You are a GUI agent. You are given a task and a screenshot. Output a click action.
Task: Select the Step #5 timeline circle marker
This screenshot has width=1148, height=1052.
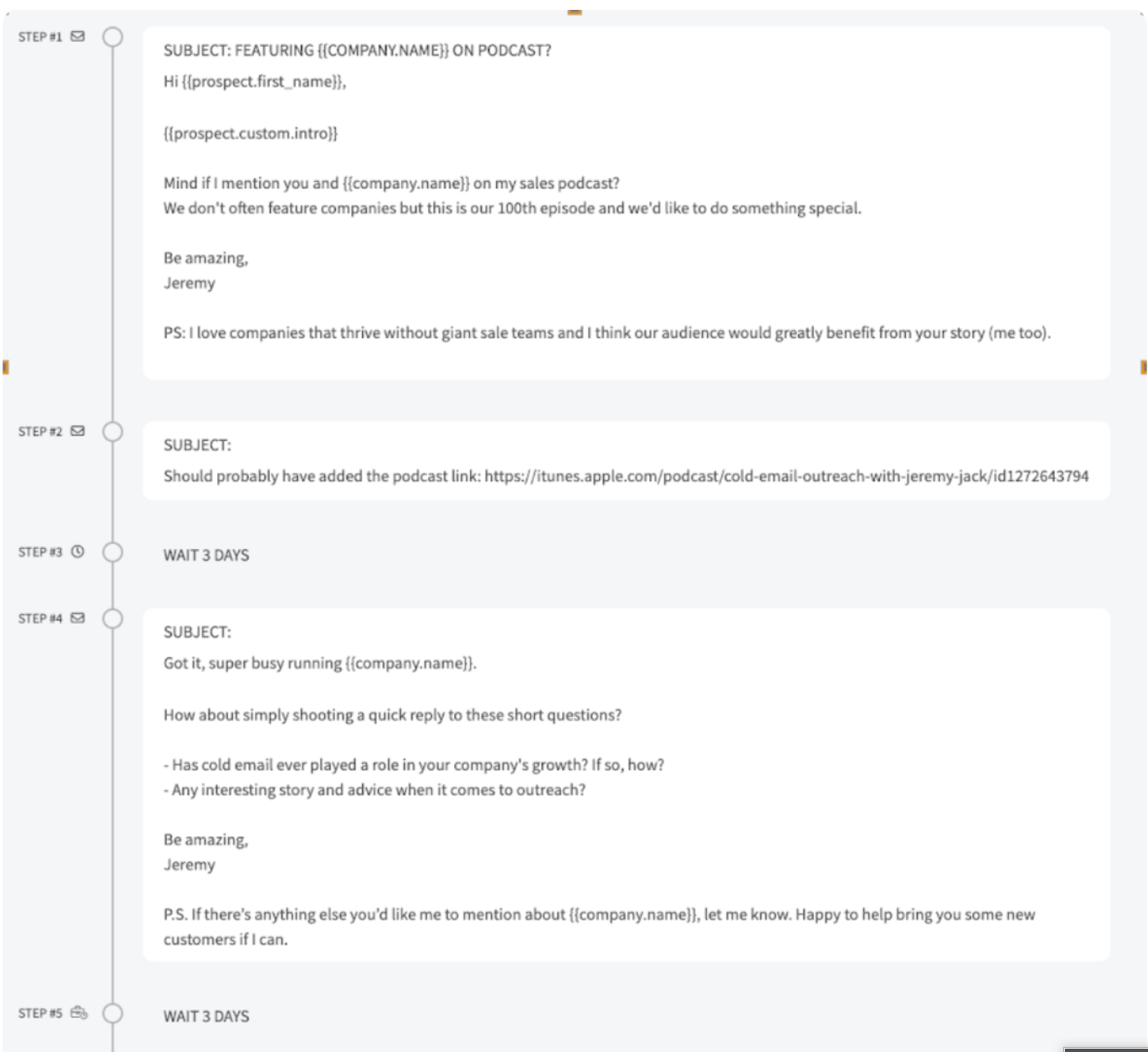[113, 1013]
